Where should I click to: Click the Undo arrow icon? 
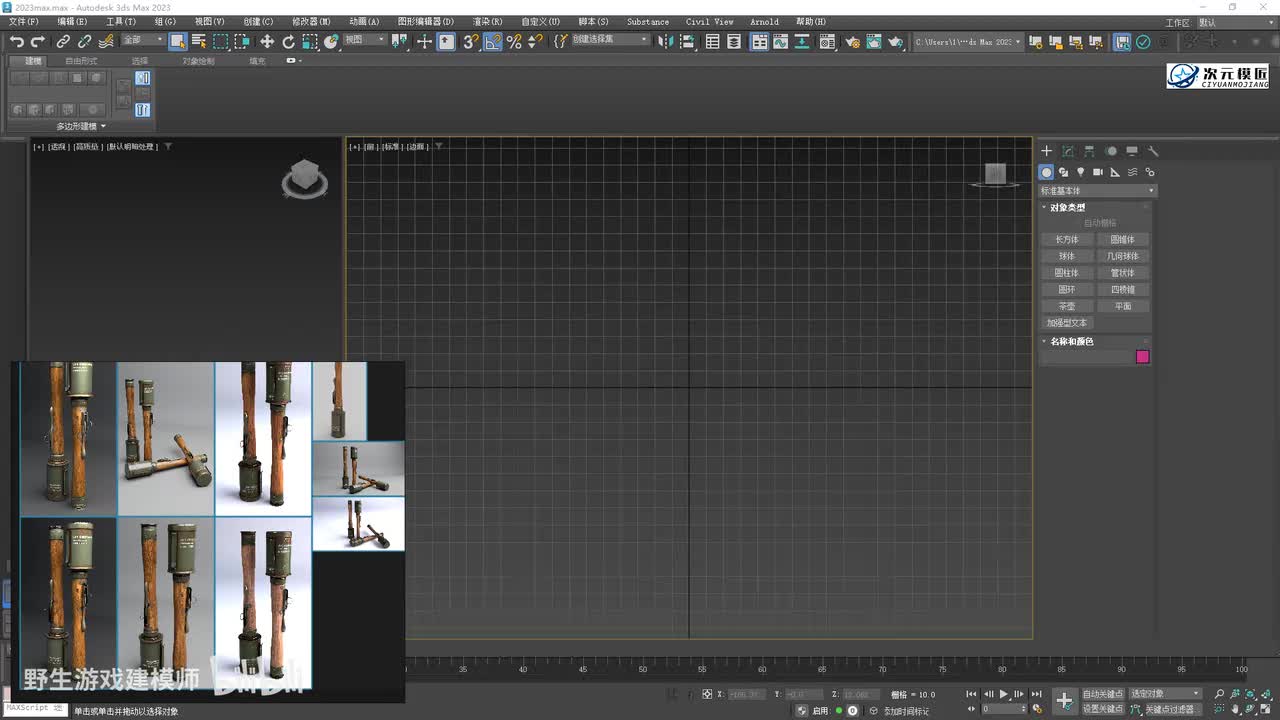point(17,41)
